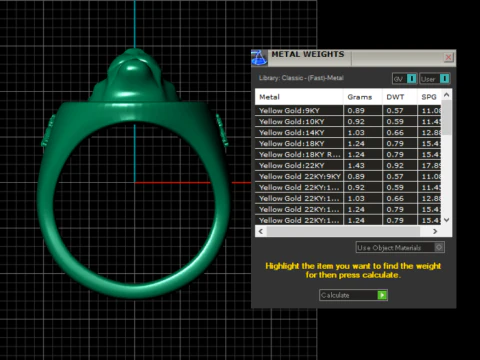Click DWT value 0.92
This screenshot has height=360, width=480.
[x=395, y=166]
